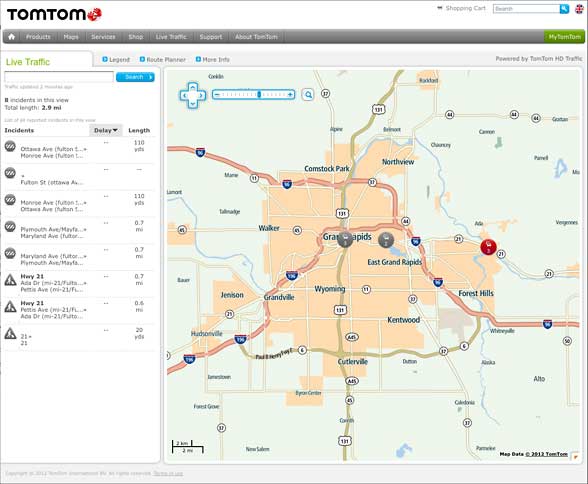This screenshot has height=484, width=588.
Task: Go to MyTomTom
Action: [564, 37]
